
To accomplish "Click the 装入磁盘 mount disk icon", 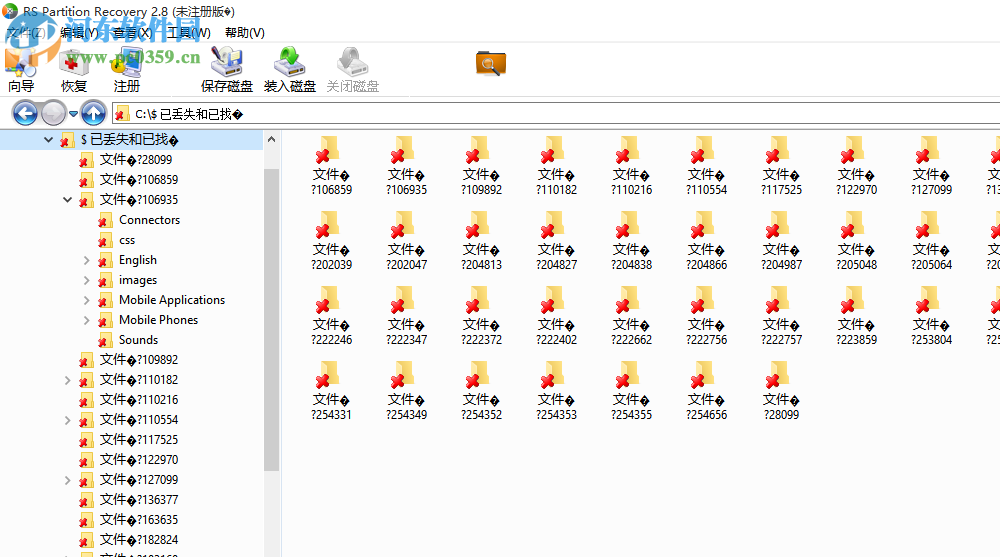I will point(290,69).
